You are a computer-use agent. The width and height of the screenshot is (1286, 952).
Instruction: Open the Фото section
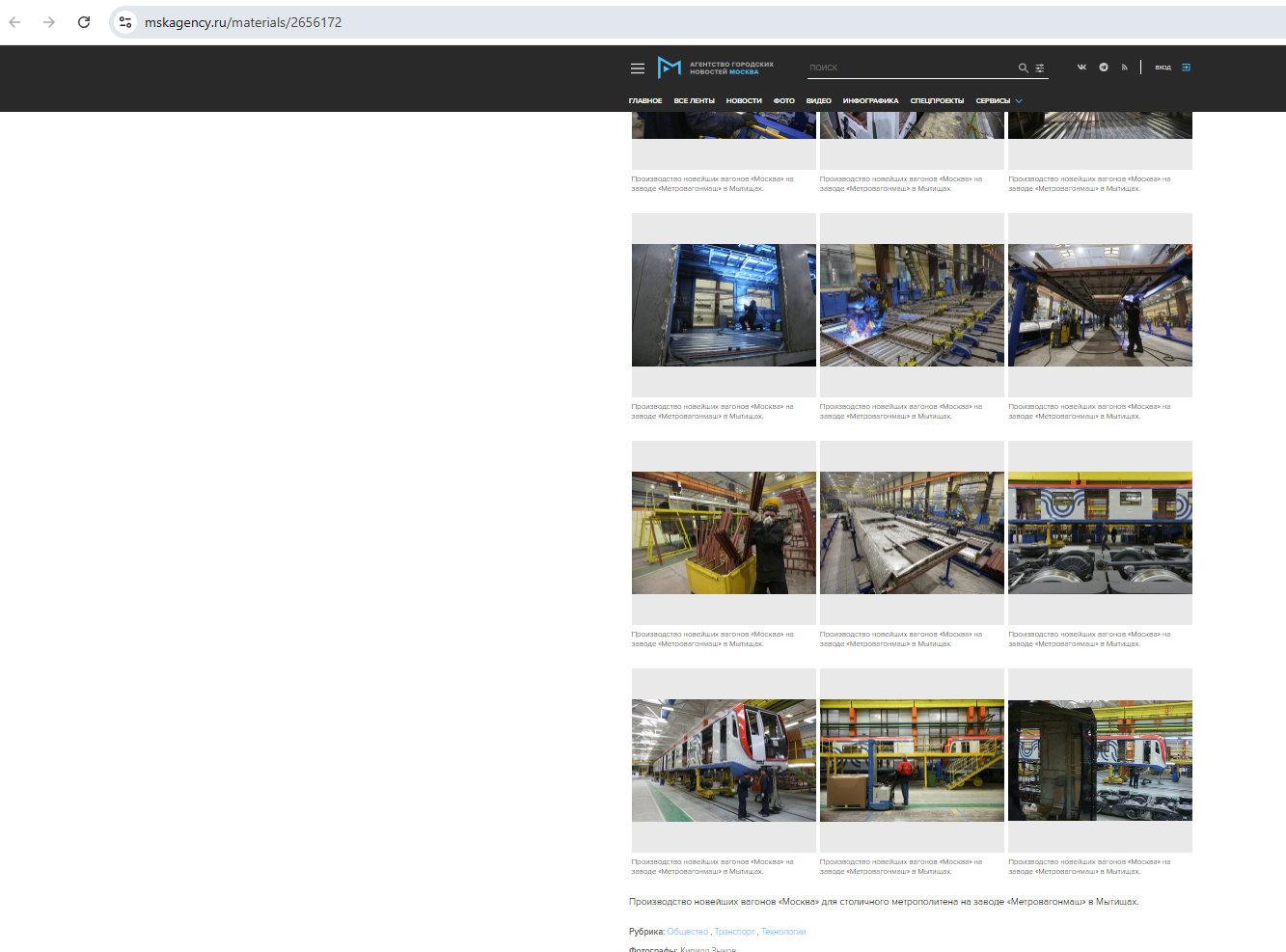[x=783, y=101]
